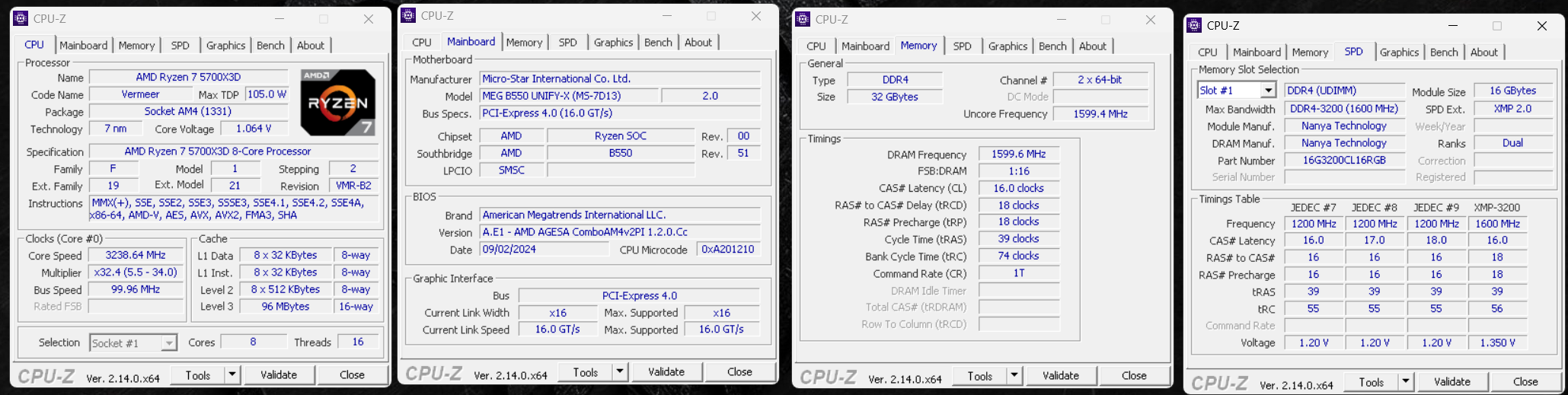Click Validate button in the CPU window
The height and width of the screenshot is (395, 1568).
(x=279, y=374)
